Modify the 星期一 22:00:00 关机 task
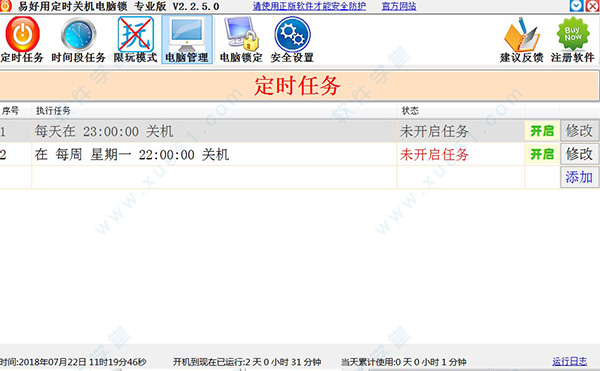Image resolution: width=600 pixels, height=371 pixels. pyautogui.click(x=579, y=154)
